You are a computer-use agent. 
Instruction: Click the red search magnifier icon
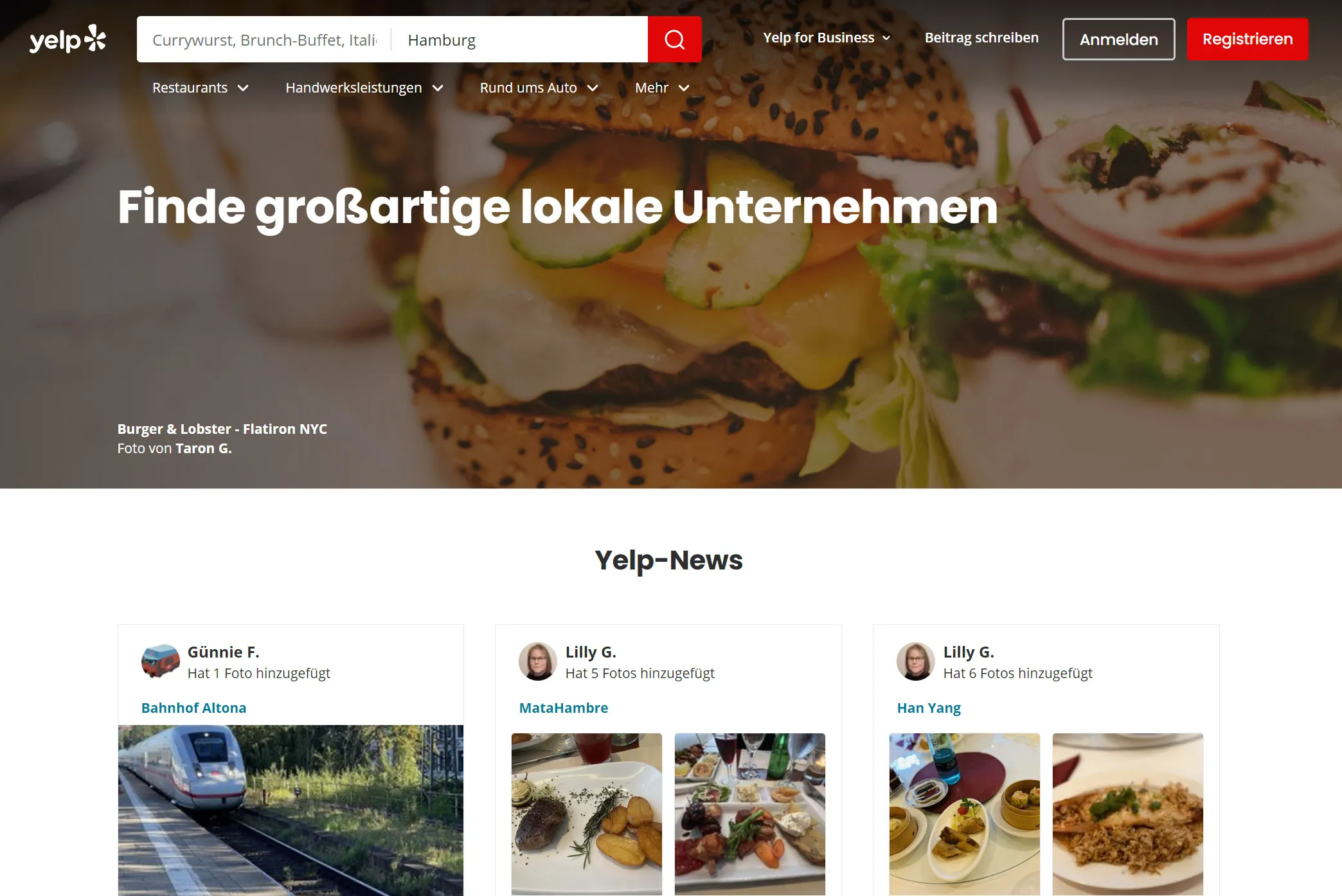point(674,39)
